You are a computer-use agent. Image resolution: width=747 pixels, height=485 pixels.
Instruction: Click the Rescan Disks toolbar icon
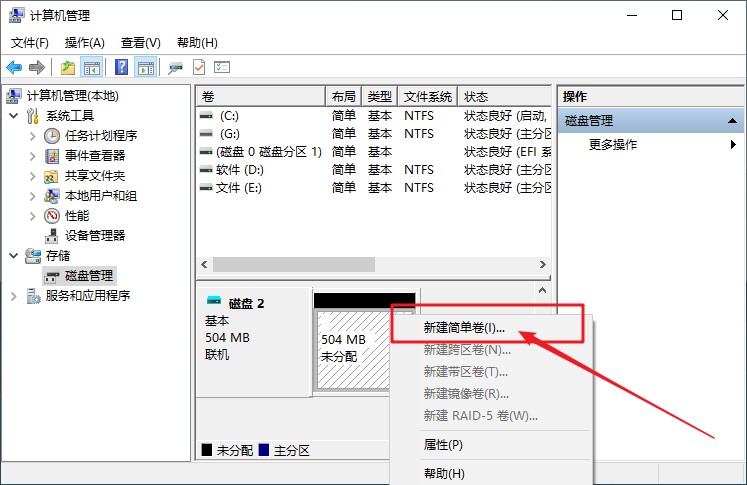point(176,67)
